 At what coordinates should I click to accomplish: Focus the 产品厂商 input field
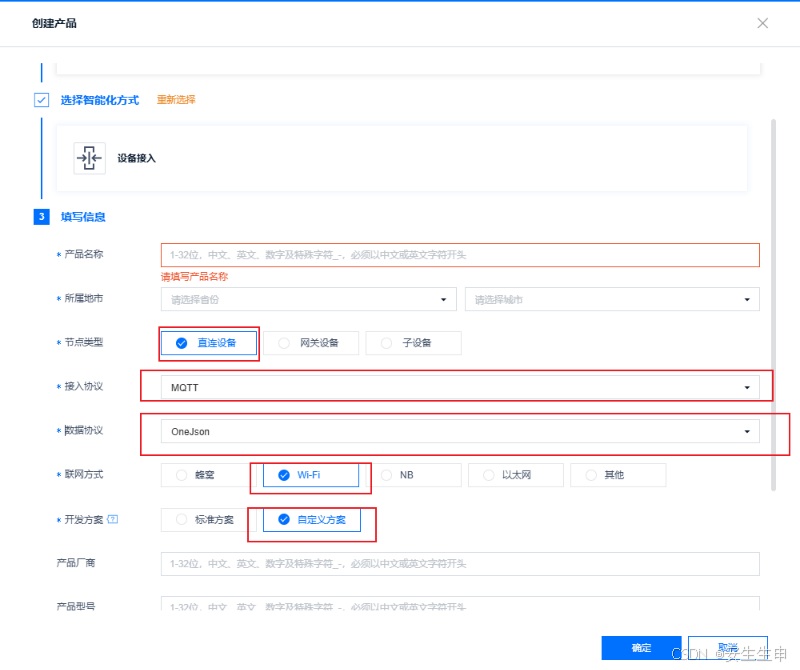[460, 564]
